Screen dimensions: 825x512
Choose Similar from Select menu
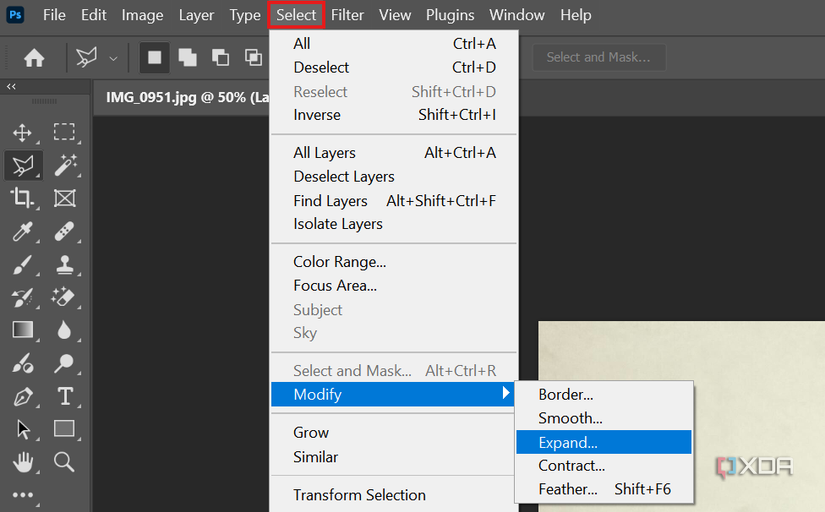[x=394, y=457]
